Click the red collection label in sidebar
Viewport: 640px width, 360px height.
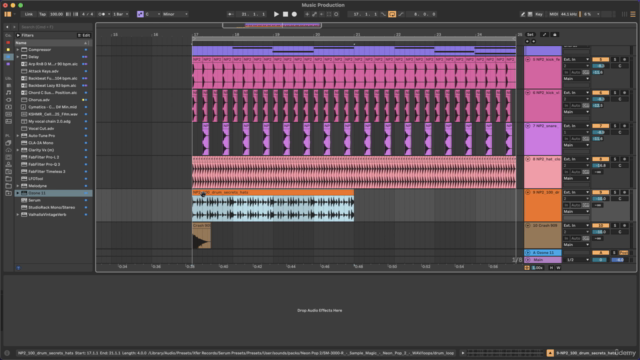(x=8, y=42)
